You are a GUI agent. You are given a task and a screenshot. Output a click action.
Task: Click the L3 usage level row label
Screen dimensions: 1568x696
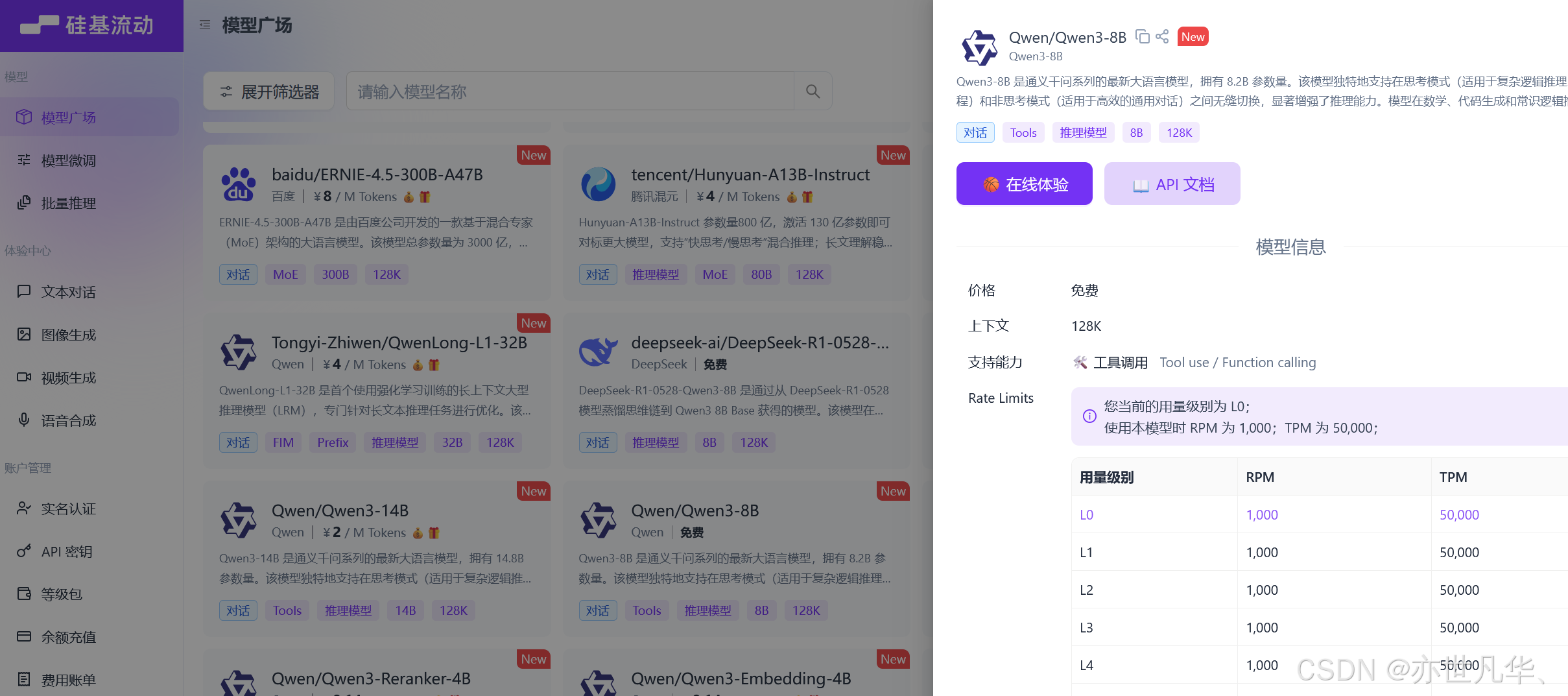pyautogui.click(x=1086, y=627)
